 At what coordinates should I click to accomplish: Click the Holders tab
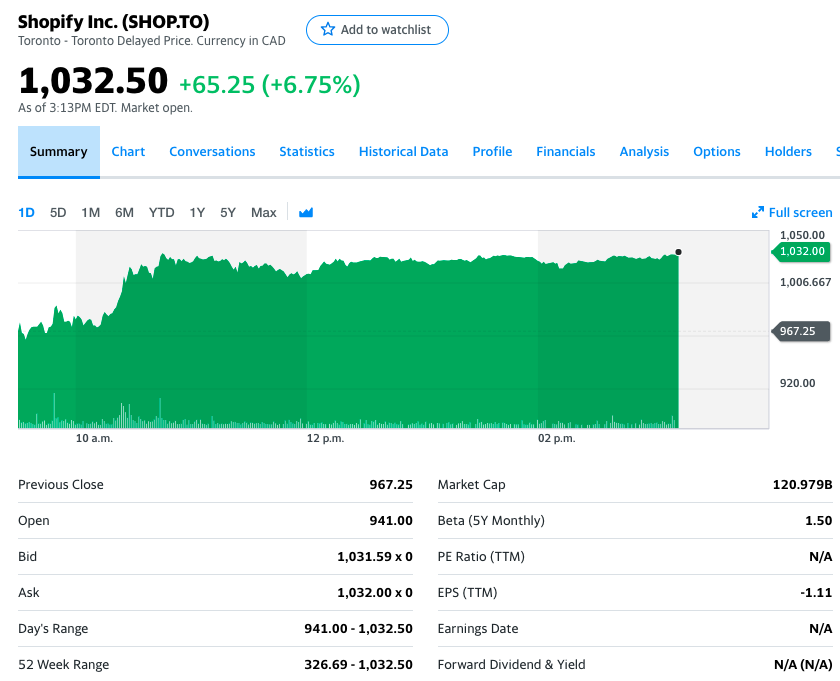(x=788, y=152)
